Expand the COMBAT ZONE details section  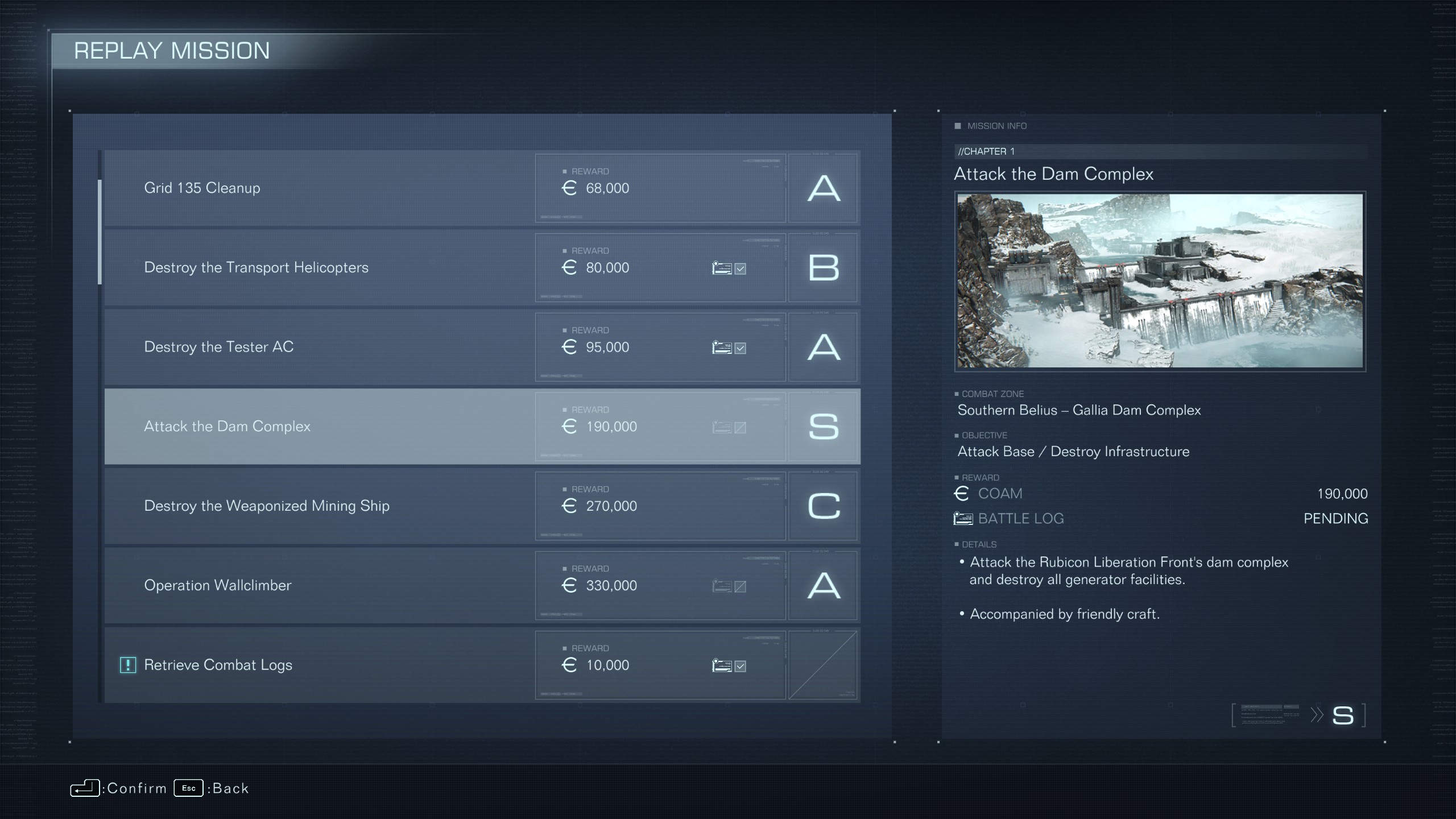(x=956, y=393)
